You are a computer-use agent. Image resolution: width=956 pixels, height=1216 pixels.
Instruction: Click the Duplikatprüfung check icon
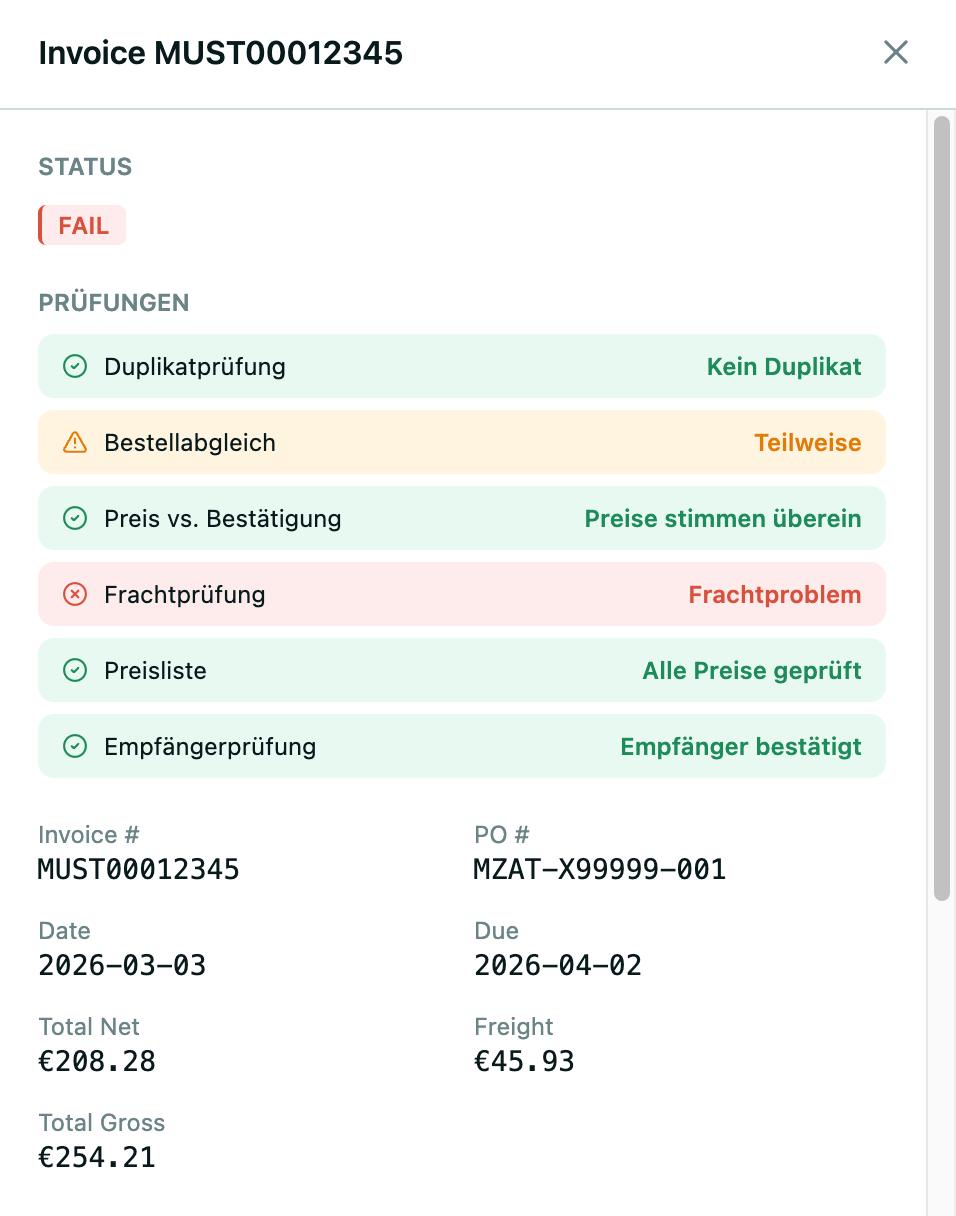[x=74, y=366]
